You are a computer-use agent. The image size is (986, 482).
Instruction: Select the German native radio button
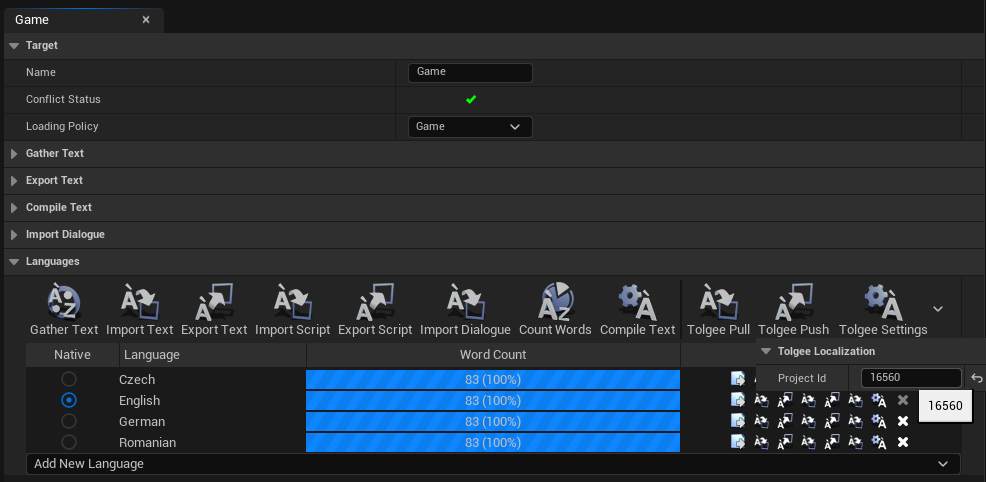[x=69, y=421]
